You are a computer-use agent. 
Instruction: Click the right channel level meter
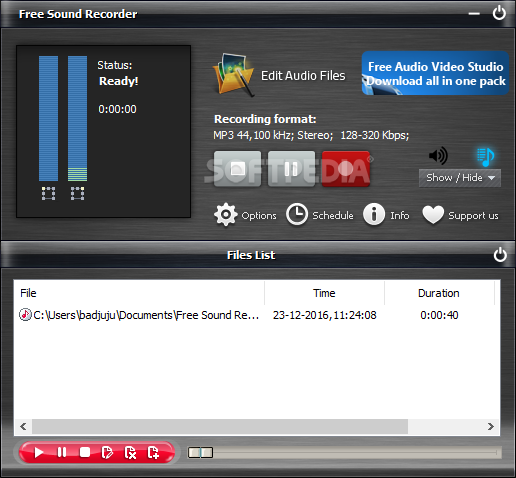click(x=77, y=118)
